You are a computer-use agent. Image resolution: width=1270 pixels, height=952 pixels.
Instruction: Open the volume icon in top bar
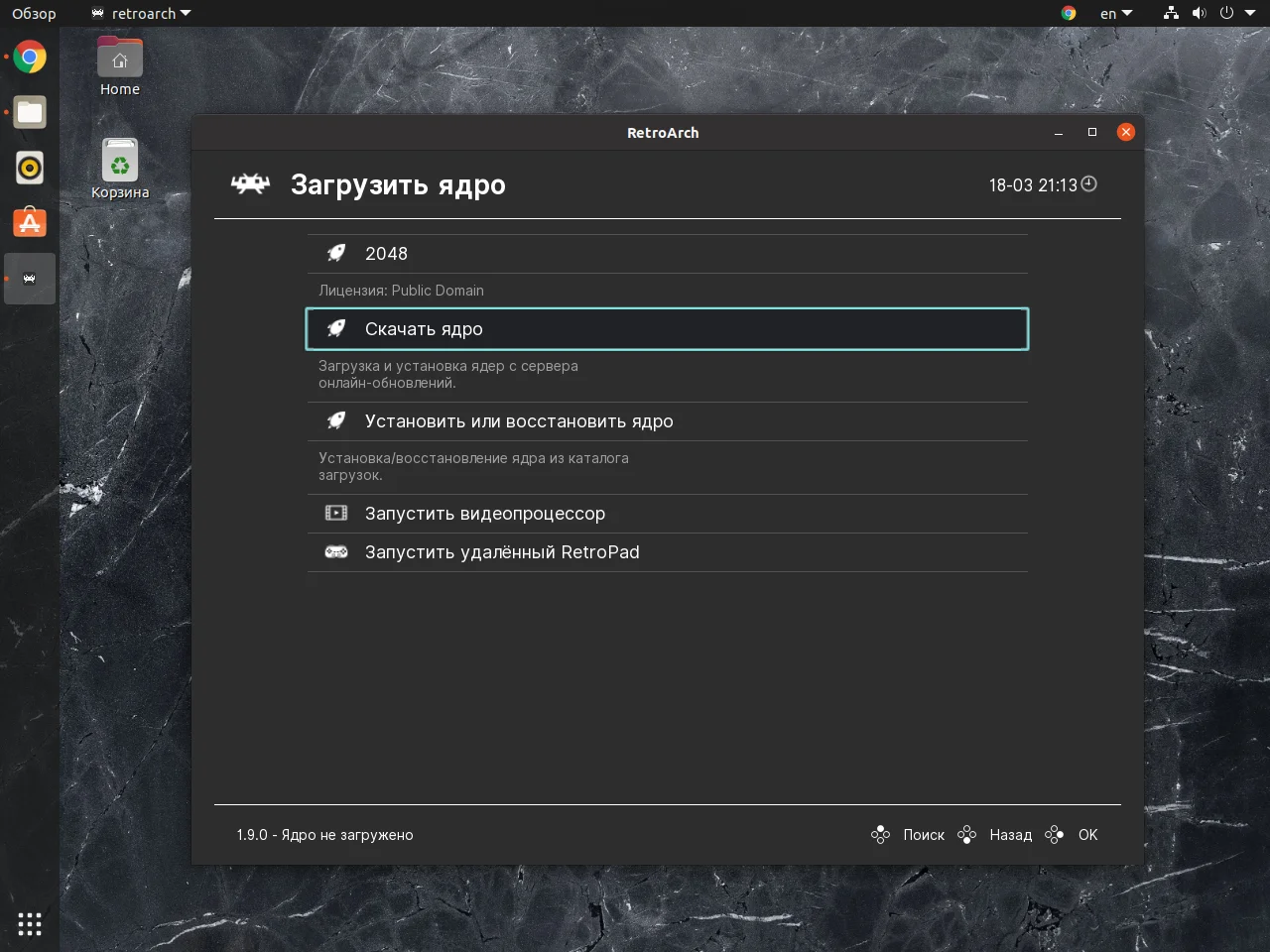(1199, 13)
